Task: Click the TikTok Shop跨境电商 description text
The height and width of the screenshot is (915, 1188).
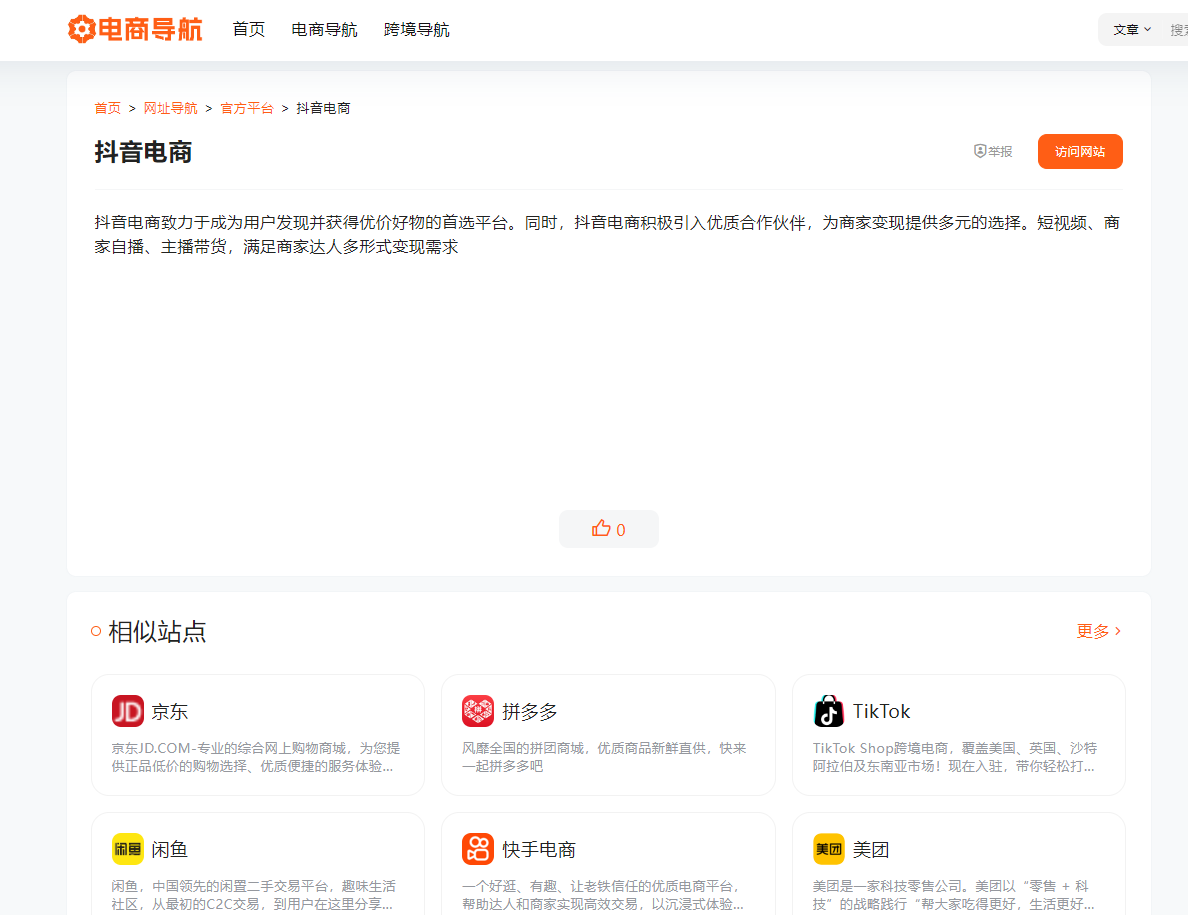Action: (955, 757)
